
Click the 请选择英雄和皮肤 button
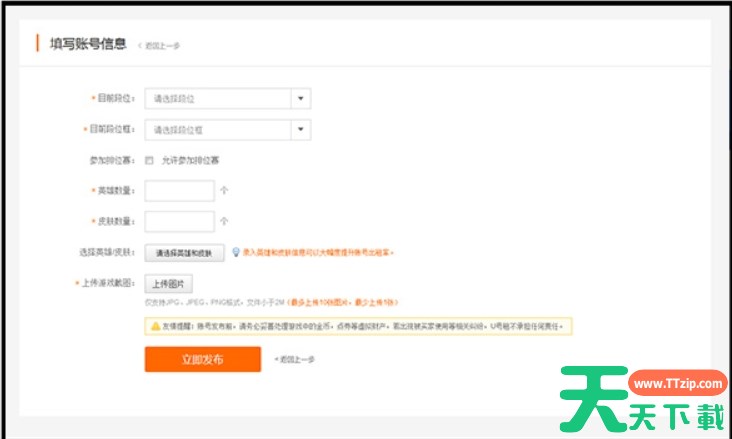pyautogui.click(x=184, y=253)
